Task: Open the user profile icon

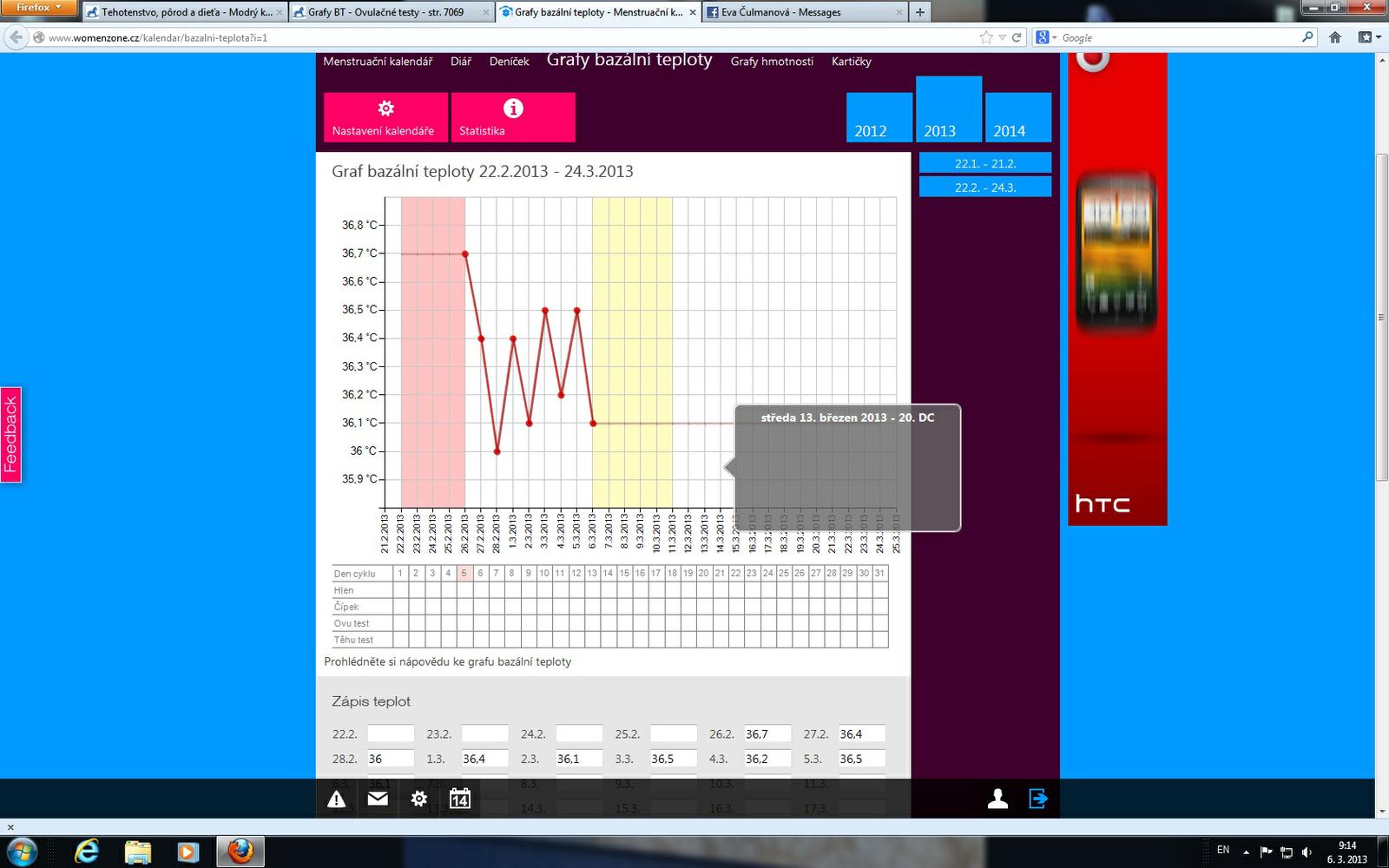Action: tap(997, 799)
